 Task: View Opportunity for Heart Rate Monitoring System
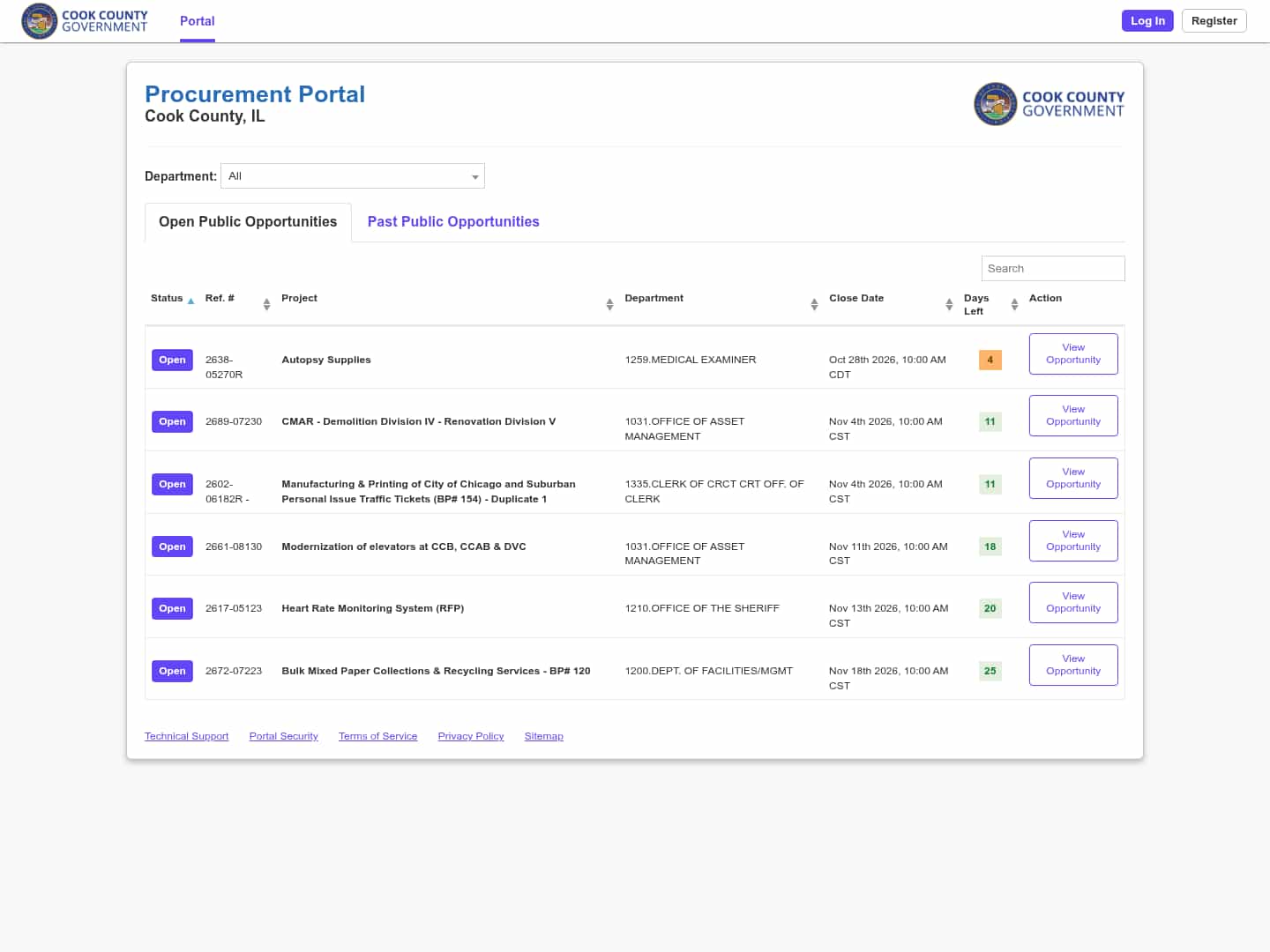[x=1073, y=602]
